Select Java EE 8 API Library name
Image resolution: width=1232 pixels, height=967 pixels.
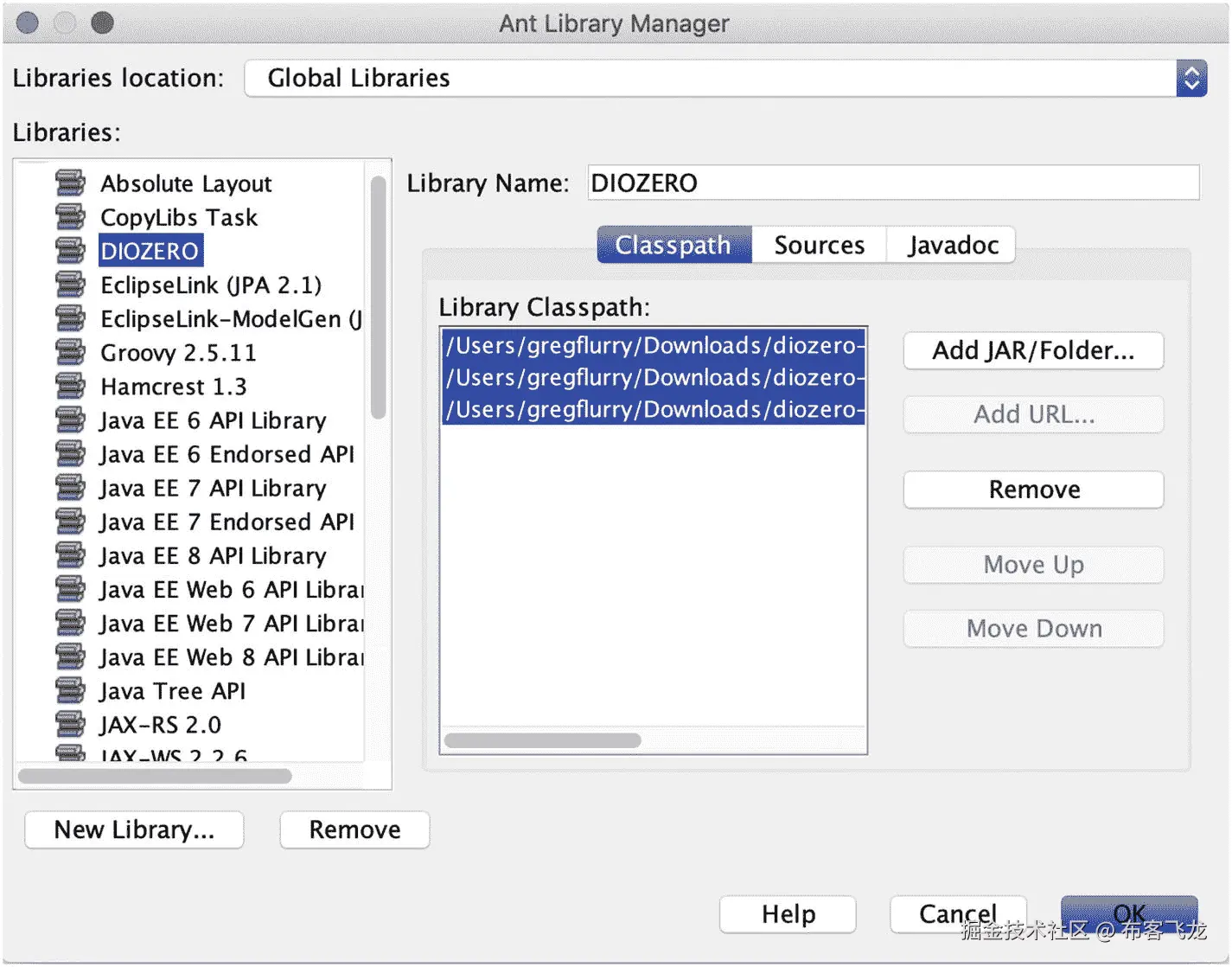(213, 555)
